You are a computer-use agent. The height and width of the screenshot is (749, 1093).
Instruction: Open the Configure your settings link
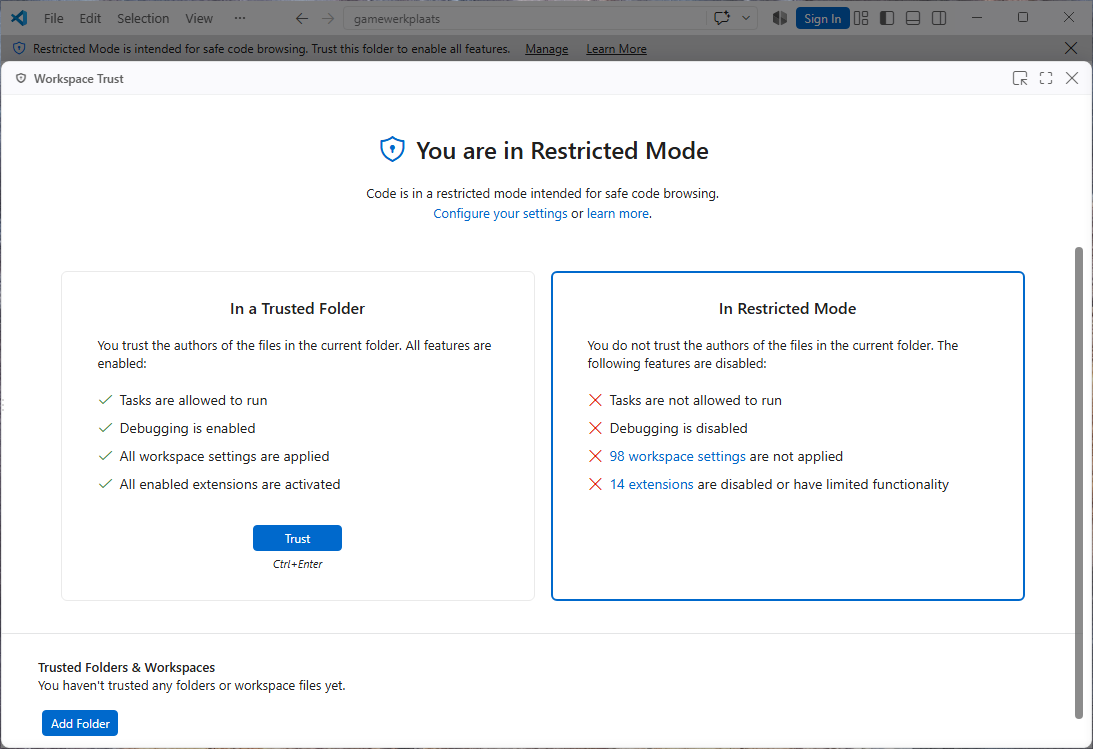500,213
